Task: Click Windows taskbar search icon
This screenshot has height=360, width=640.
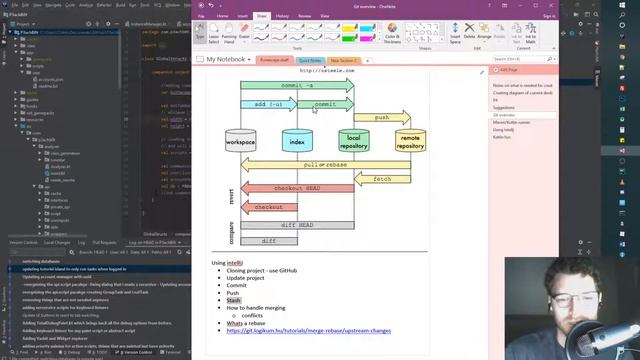Action: click(x=622, y=15)
